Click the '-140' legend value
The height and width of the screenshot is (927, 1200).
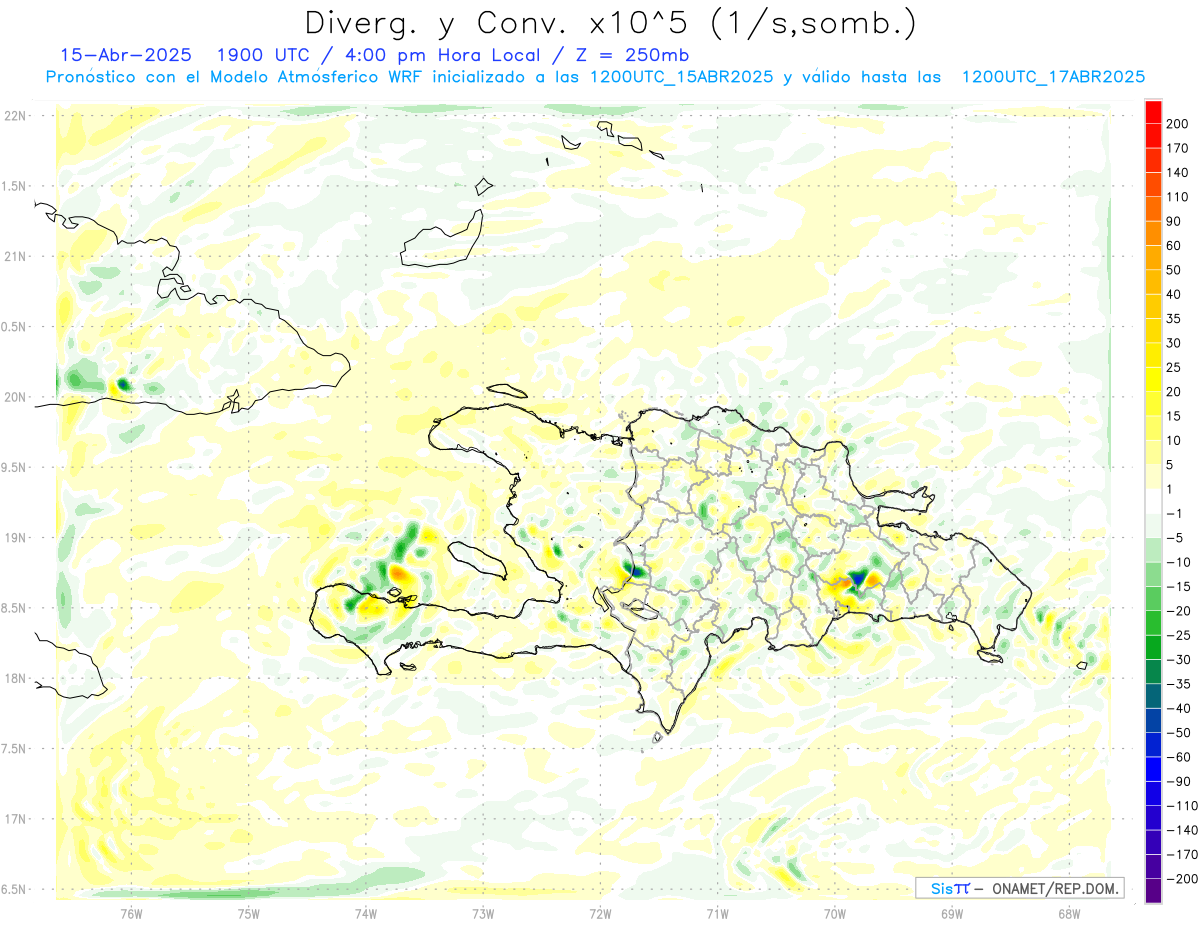[1180, 830]
